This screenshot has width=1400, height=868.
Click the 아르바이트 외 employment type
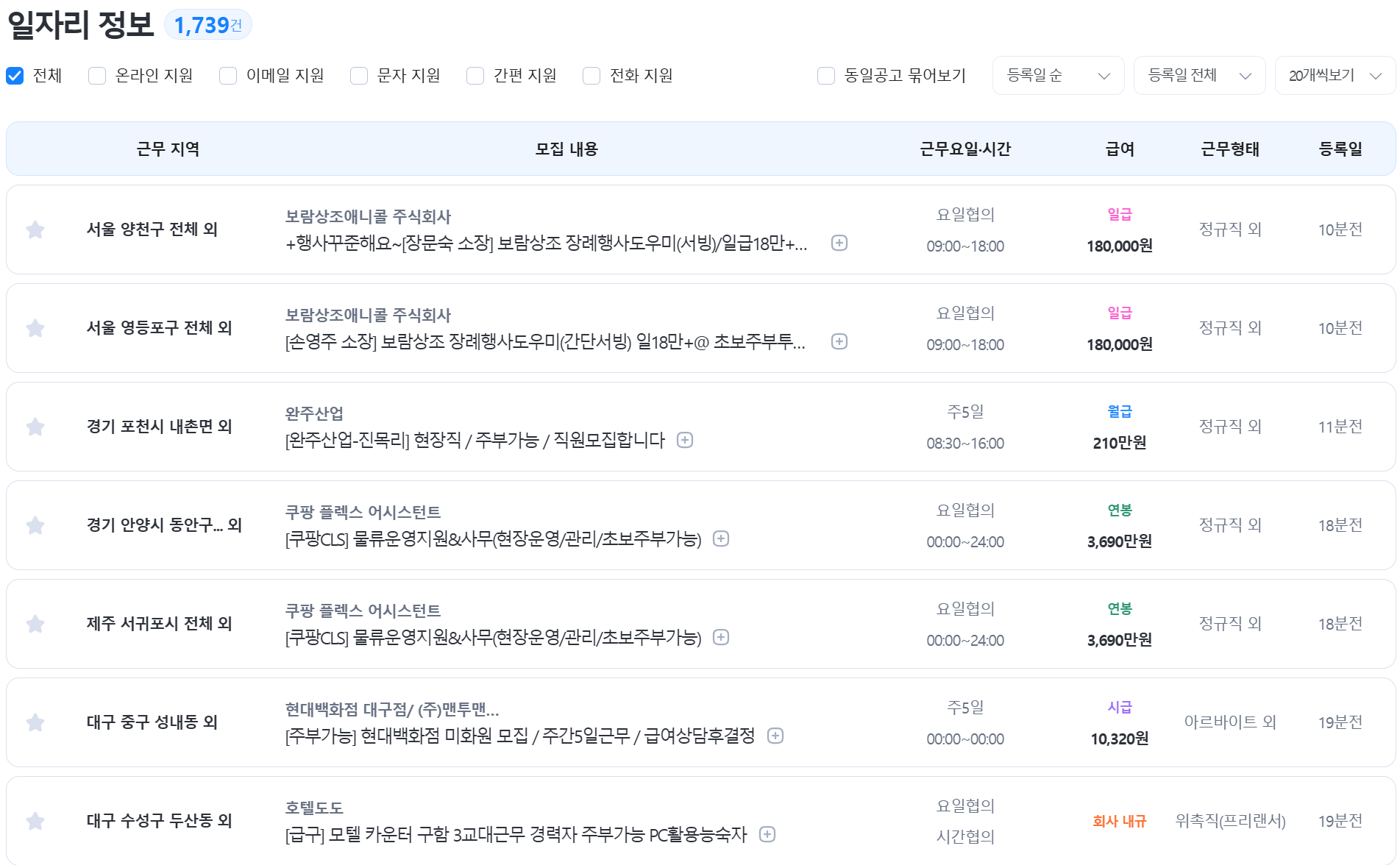pyautogui.click(x=1230, y=722)
